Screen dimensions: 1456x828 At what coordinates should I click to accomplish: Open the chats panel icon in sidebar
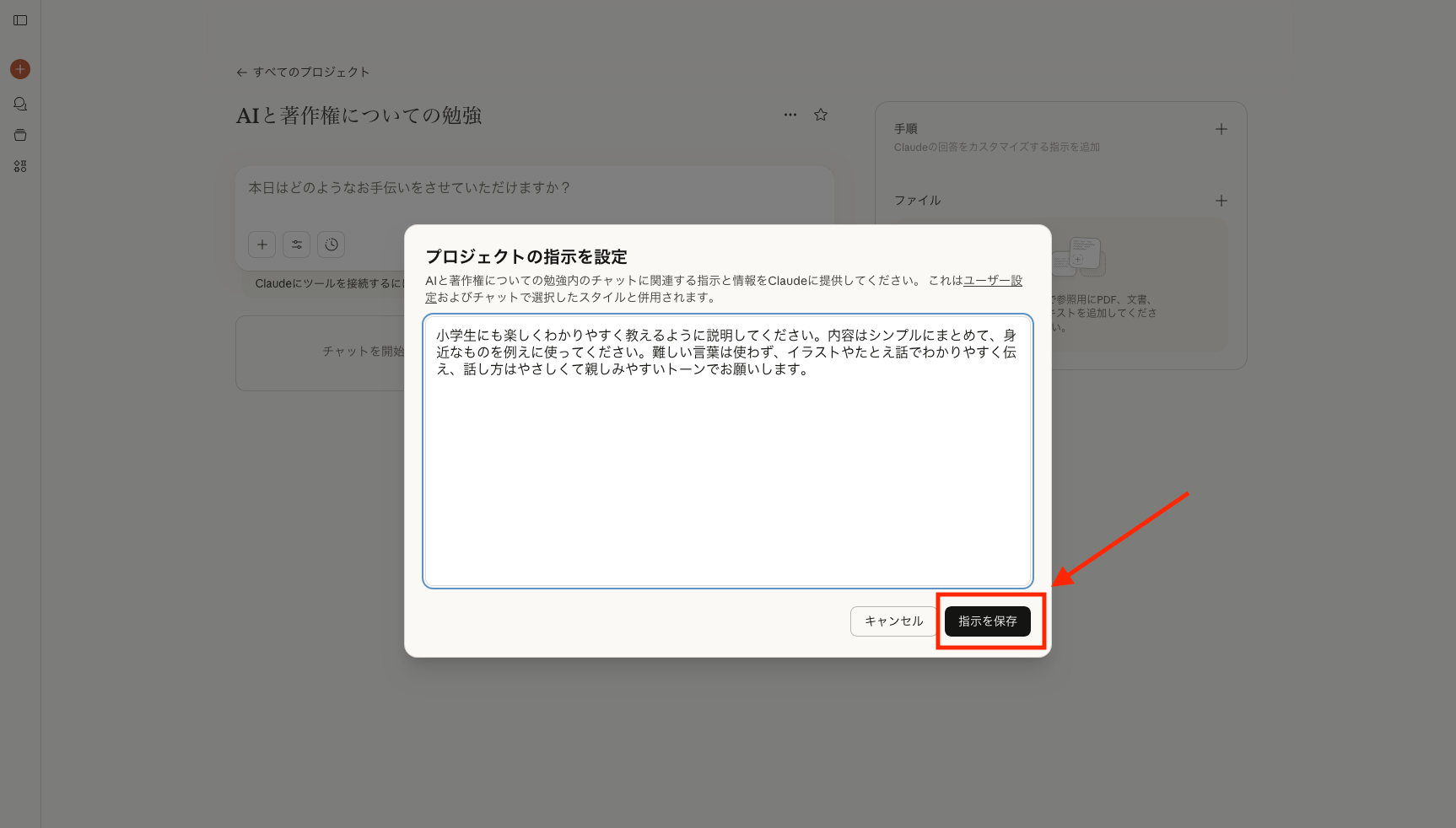pyautogui.click(x=19, y=103)
